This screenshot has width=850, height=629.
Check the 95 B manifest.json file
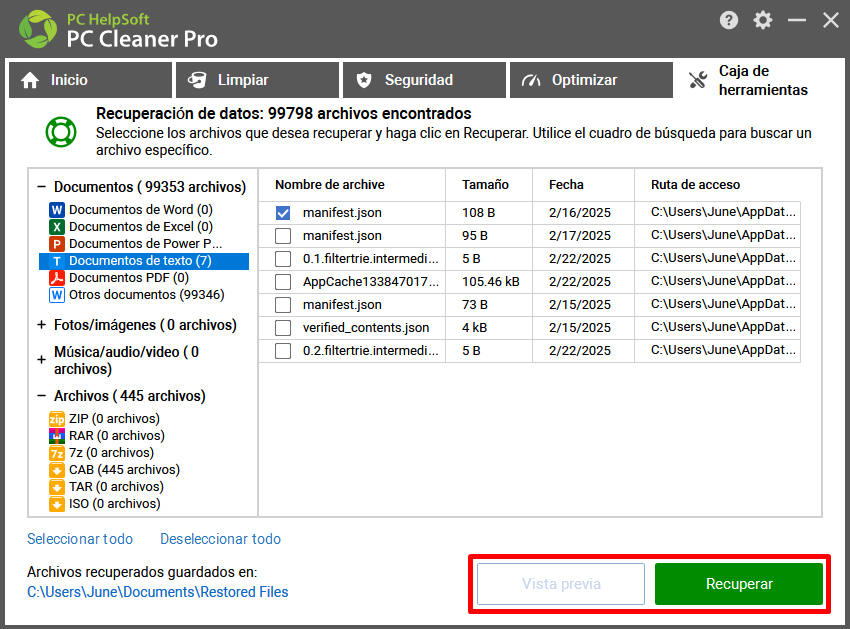point(283,236)
